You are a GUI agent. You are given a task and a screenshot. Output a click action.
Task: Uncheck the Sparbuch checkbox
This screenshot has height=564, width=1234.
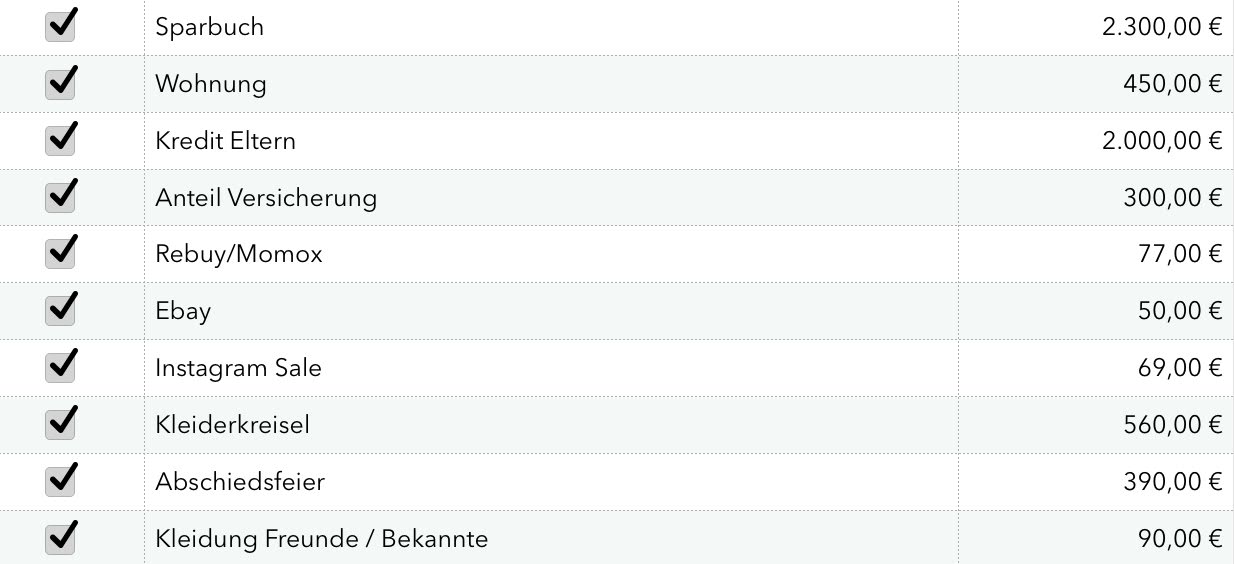coord(61,27)
